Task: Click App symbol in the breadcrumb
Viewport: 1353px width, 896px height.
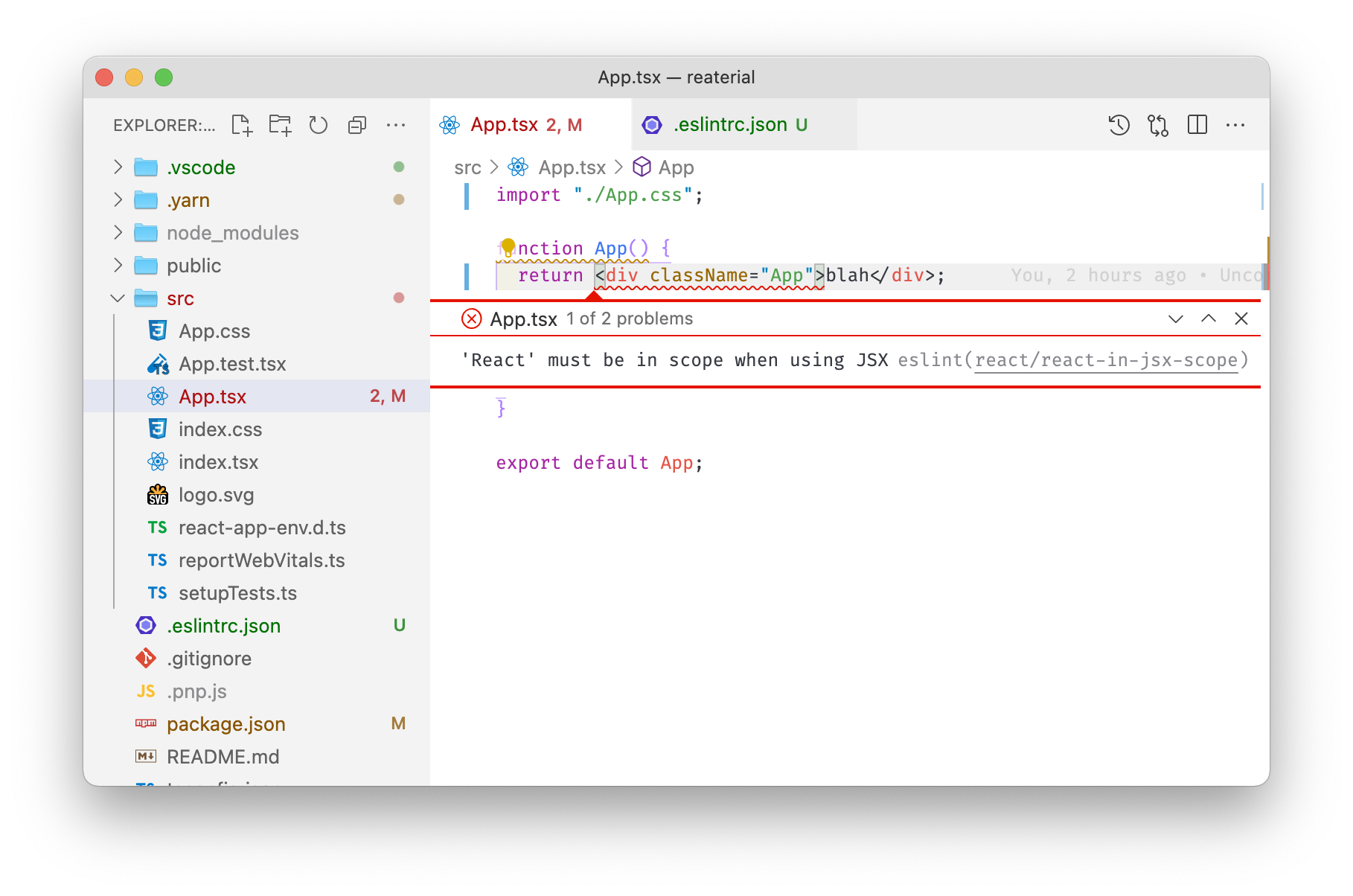Action: point(676,167)
